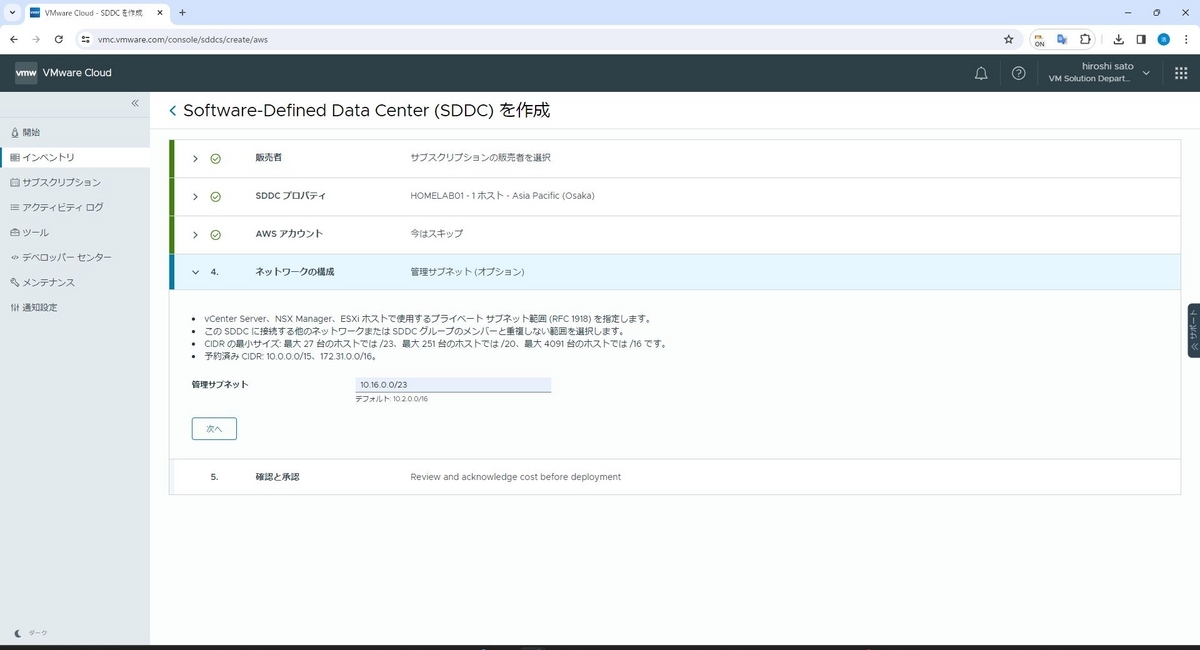Open the browser extensions puzzle icon
The height and width of the screenshot is (650, 1200).
pyautogui.click(x=1086, y=39)
